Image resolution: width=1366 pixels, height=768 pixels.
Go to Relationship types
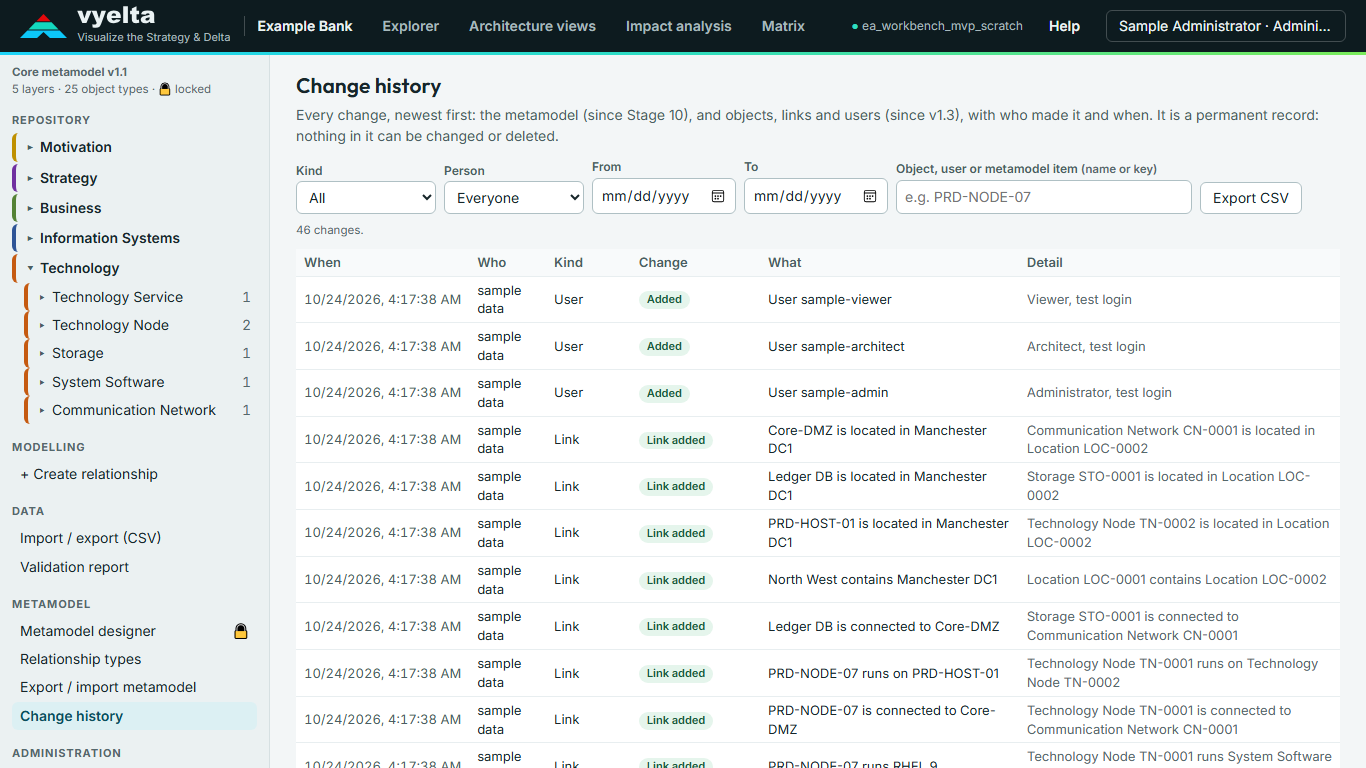(x=81, y=659)
